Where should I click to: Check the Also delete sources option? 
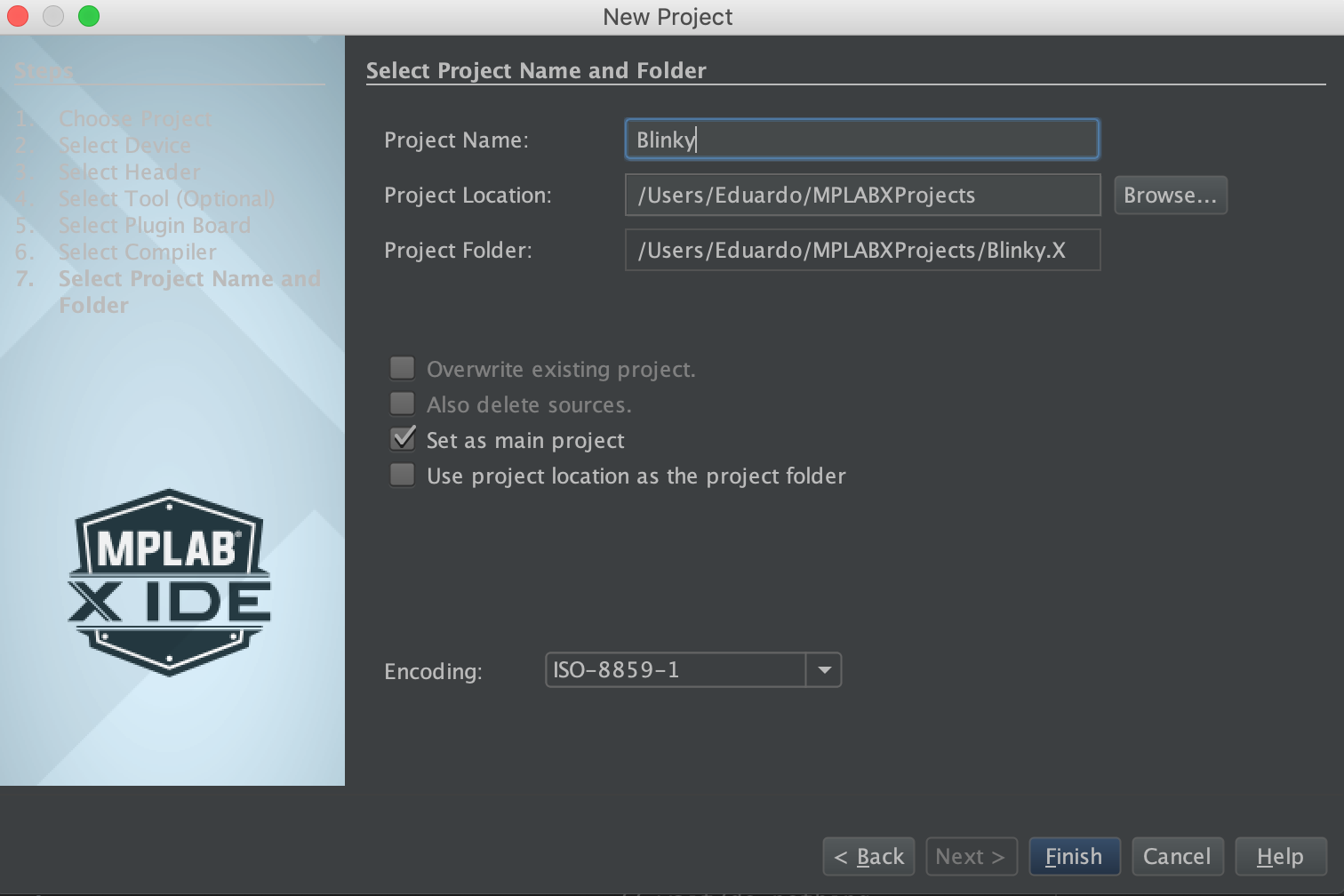coord(403,404)
